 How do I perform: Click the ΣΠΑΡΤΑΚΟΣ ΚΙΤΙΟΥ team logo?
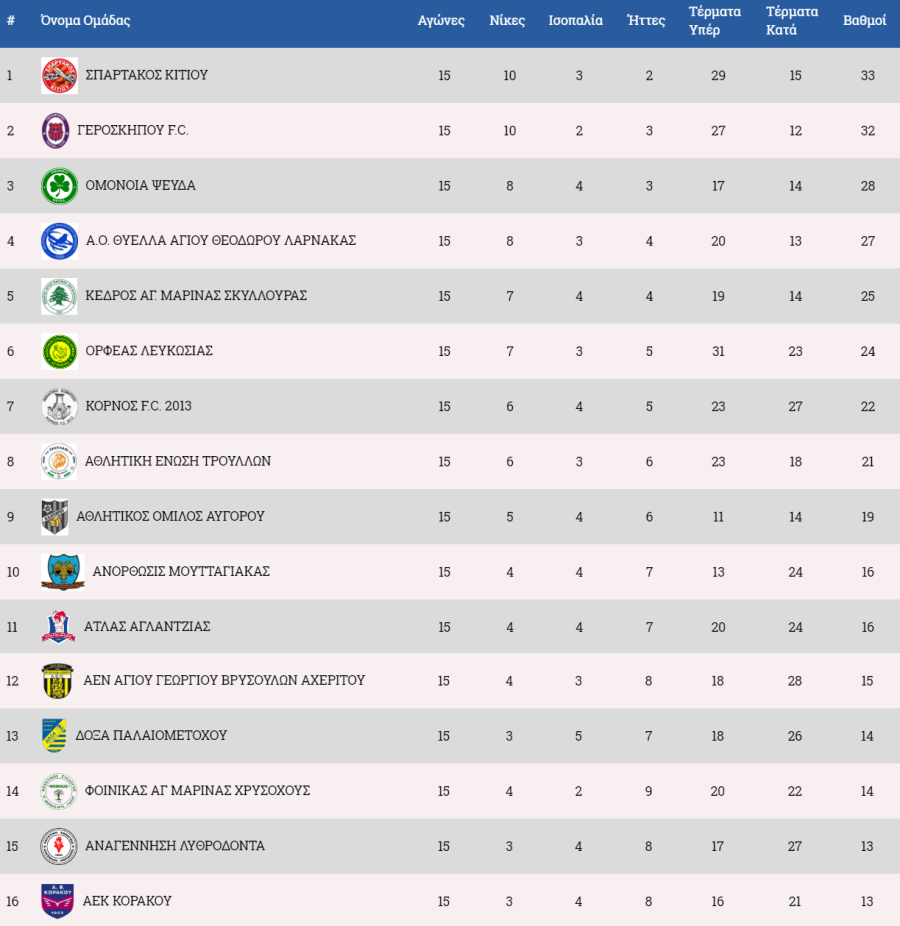[x=59, y=76]
